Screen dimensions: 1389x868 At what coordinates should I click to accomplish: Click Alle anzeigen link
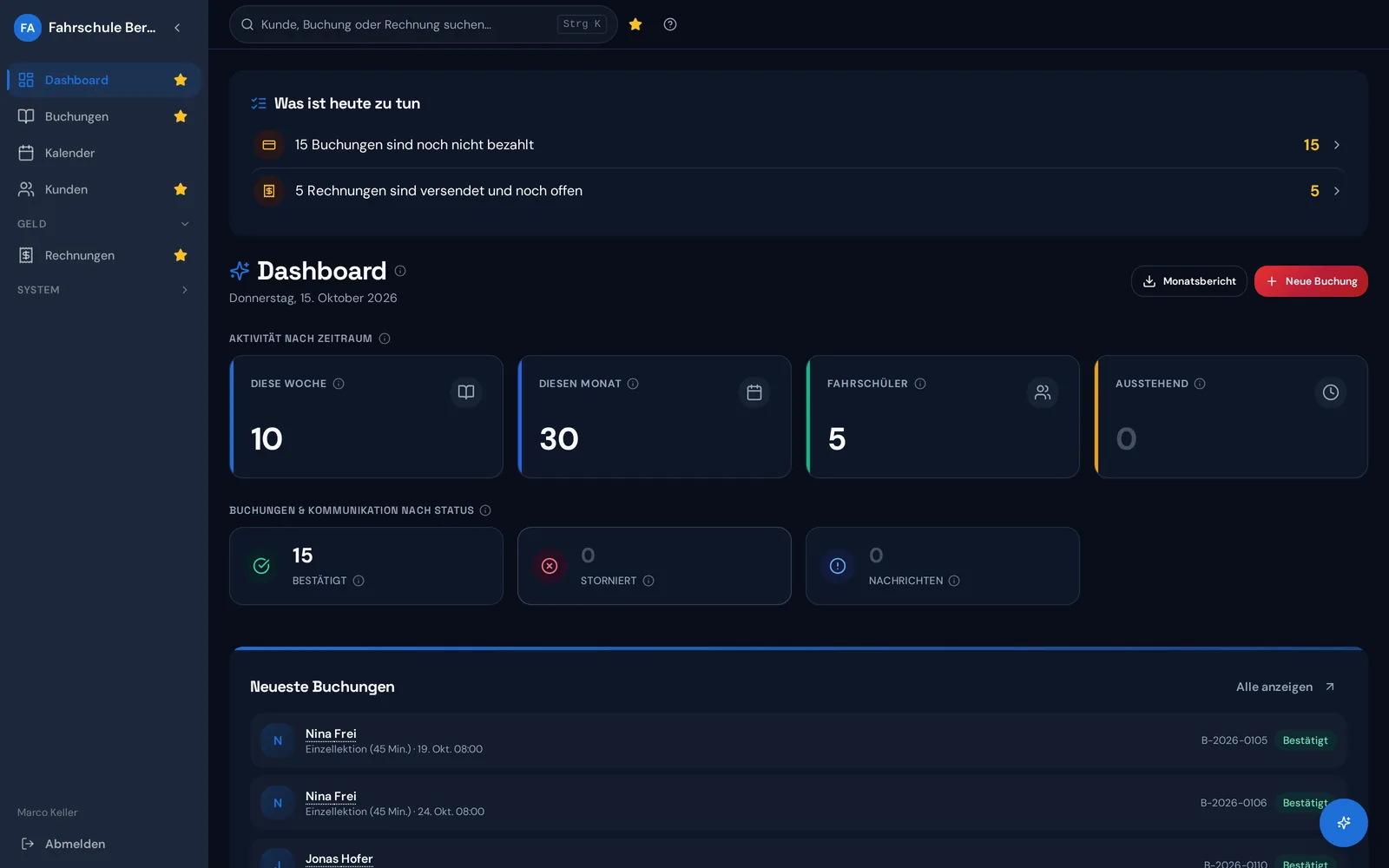pos(1286,687)
